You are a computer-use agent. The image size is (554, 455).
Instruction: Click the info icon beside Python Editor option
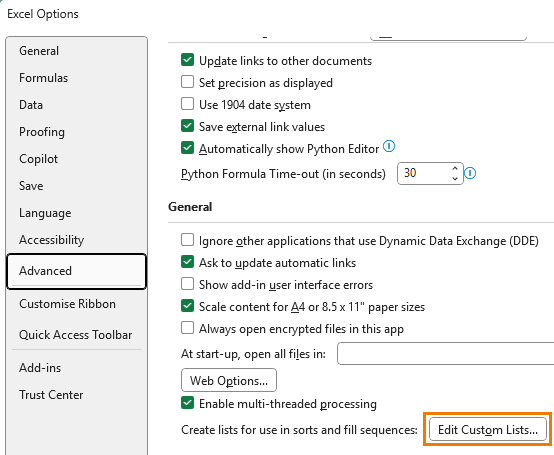pyautogui.click(x=389, y=146)
